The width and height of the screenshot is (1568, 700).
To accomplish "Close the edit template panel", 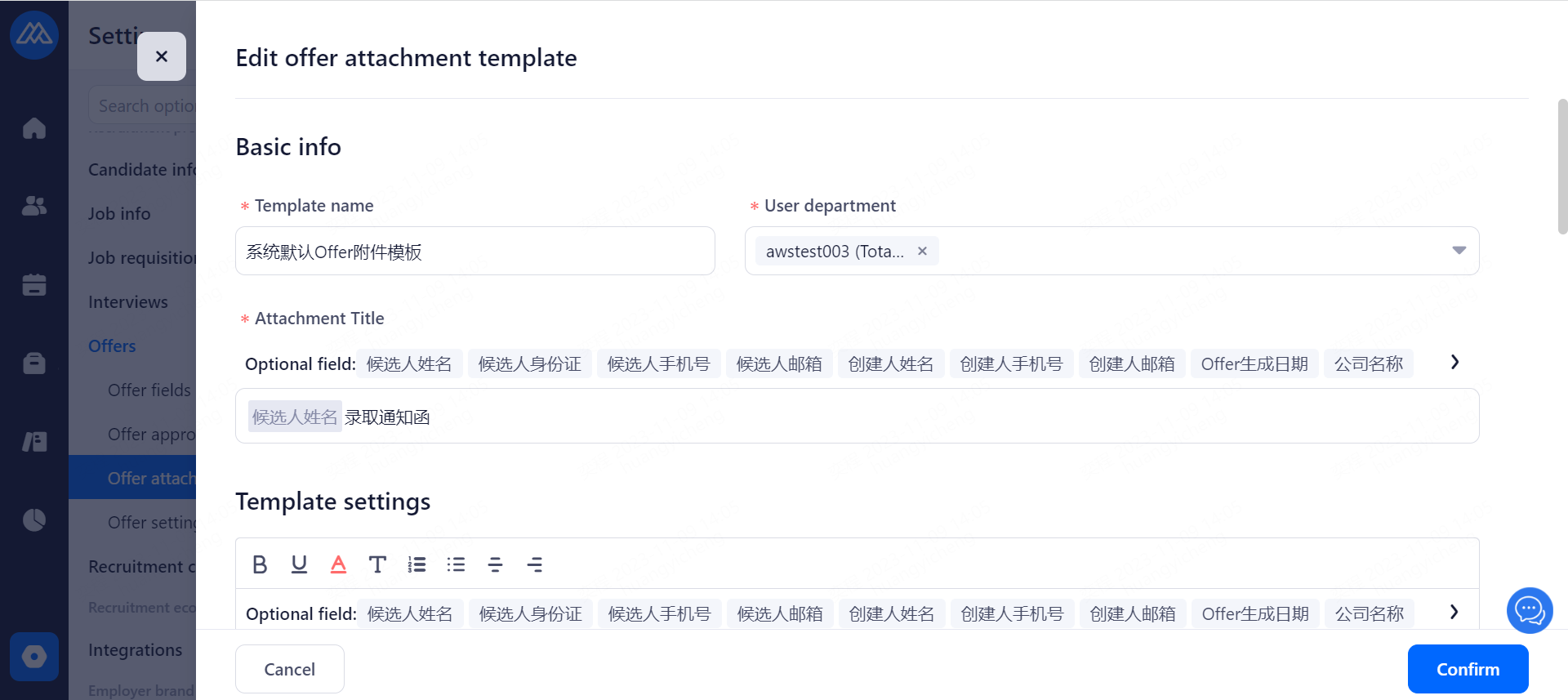I will tap(162, 56).
